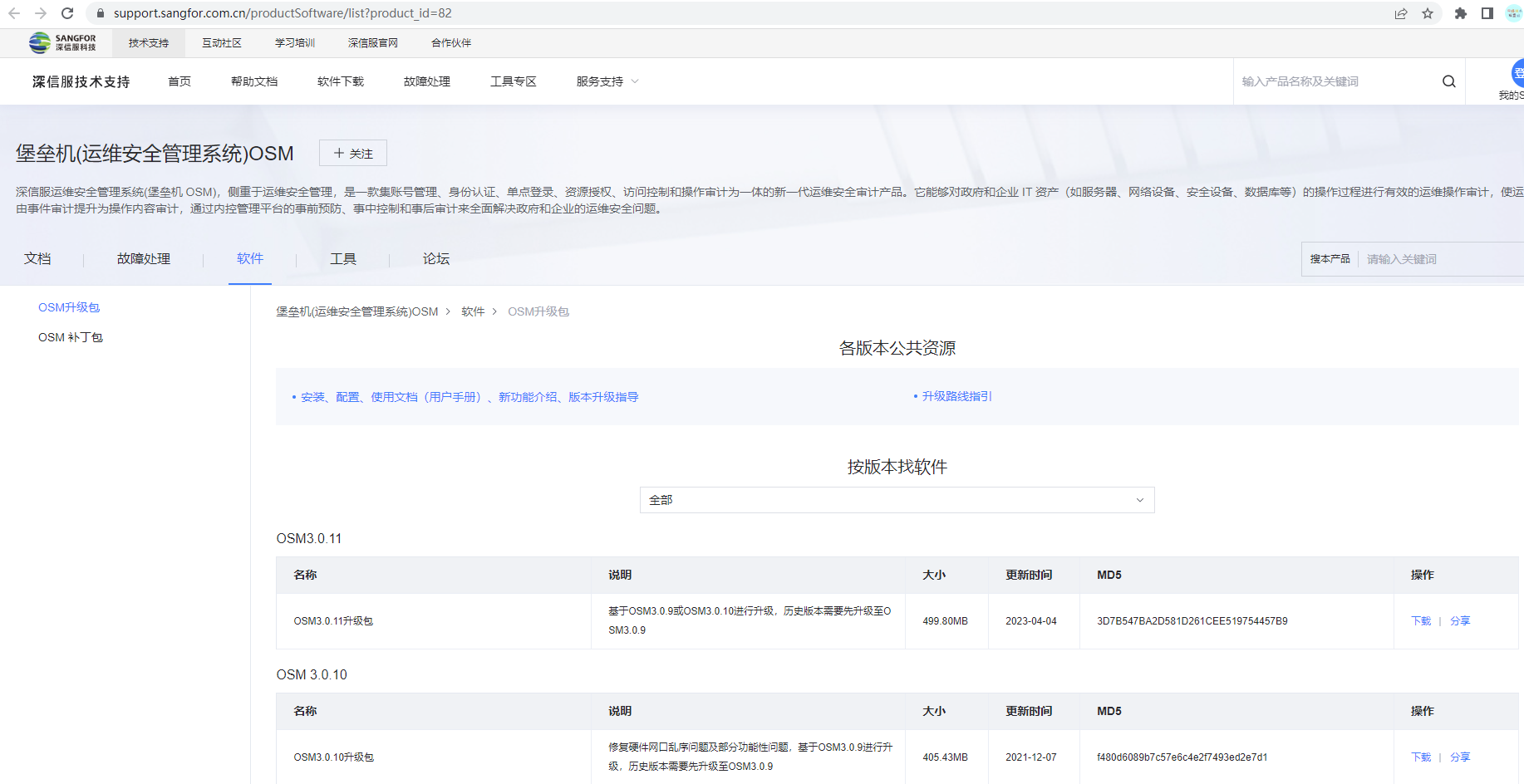The height and width of the screenshot is (784, 1524).
Task: Switch to the 工具 product tab
Action: [x=343, y=259]
